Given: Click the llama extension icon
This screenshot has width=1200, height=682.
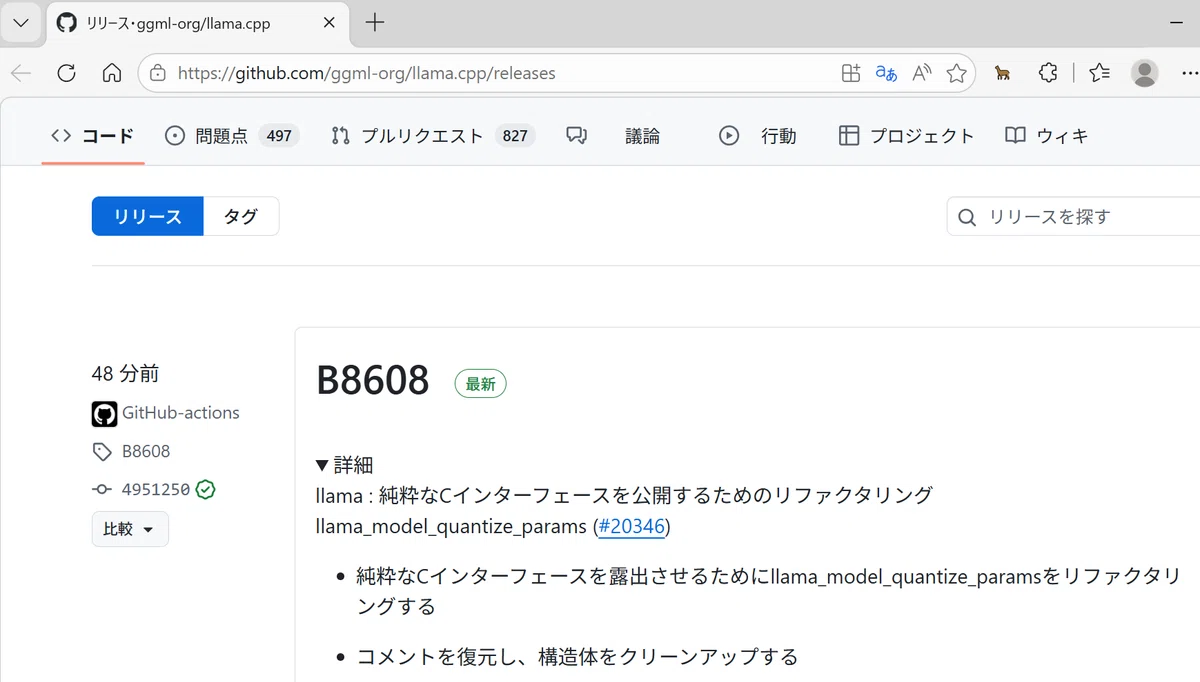Looking at the screenshot, I should (1002, 73).
